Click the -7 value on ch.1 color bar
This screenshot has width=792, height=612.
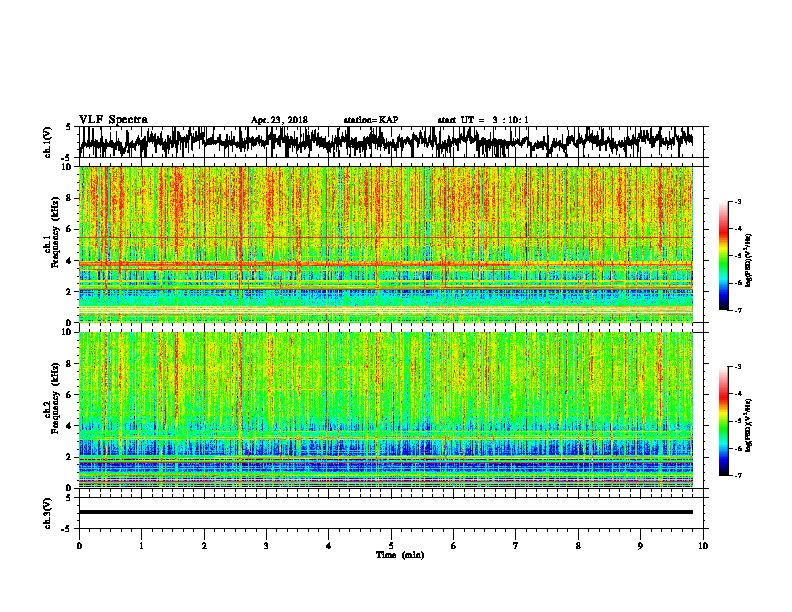738,310
